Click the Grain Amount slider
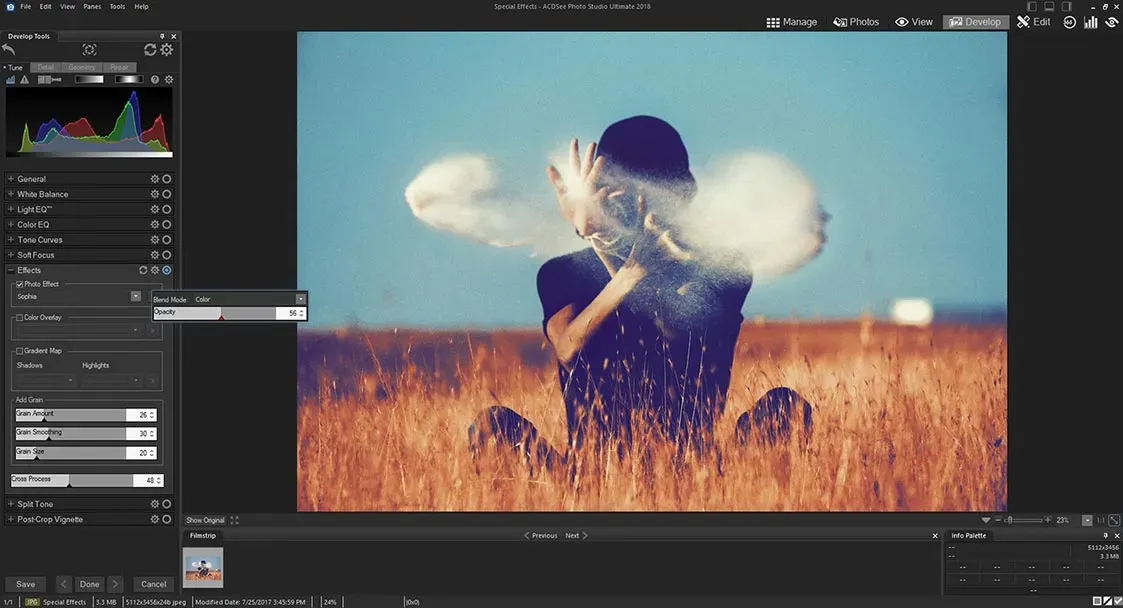Image resolution: width=1123 pixels, height=608 pixels. tap(71, 415)
